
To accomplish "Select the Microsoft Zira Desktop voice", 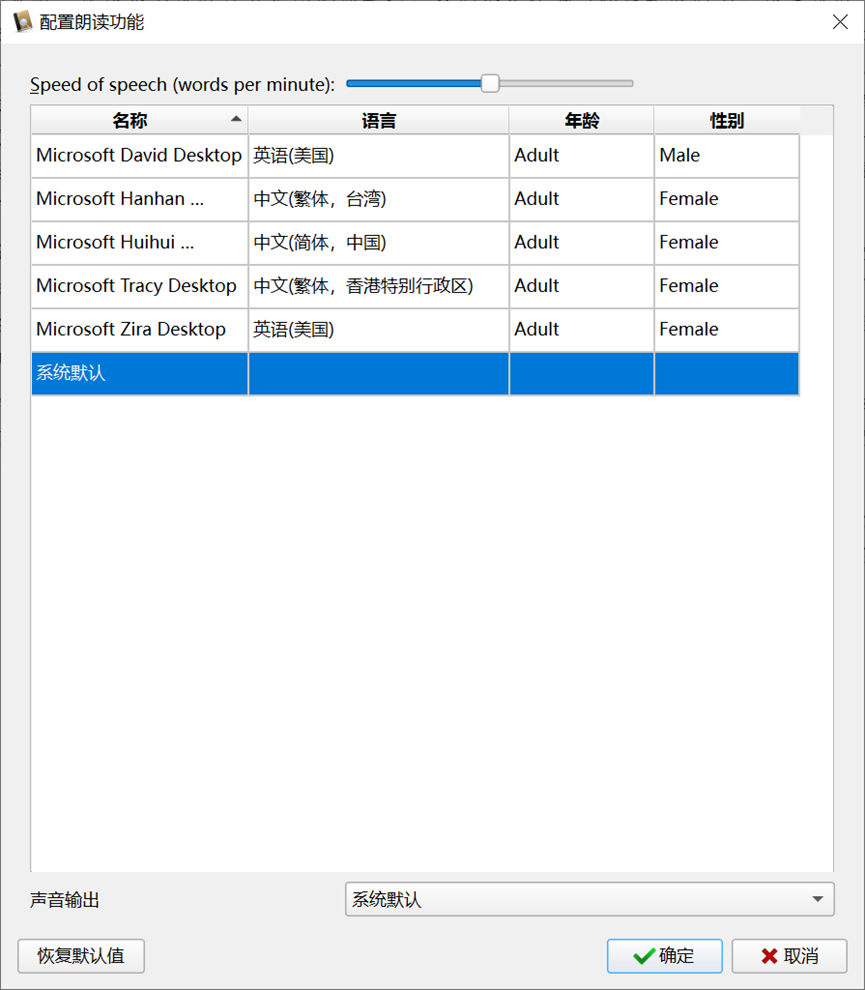I will click(139, 330).
